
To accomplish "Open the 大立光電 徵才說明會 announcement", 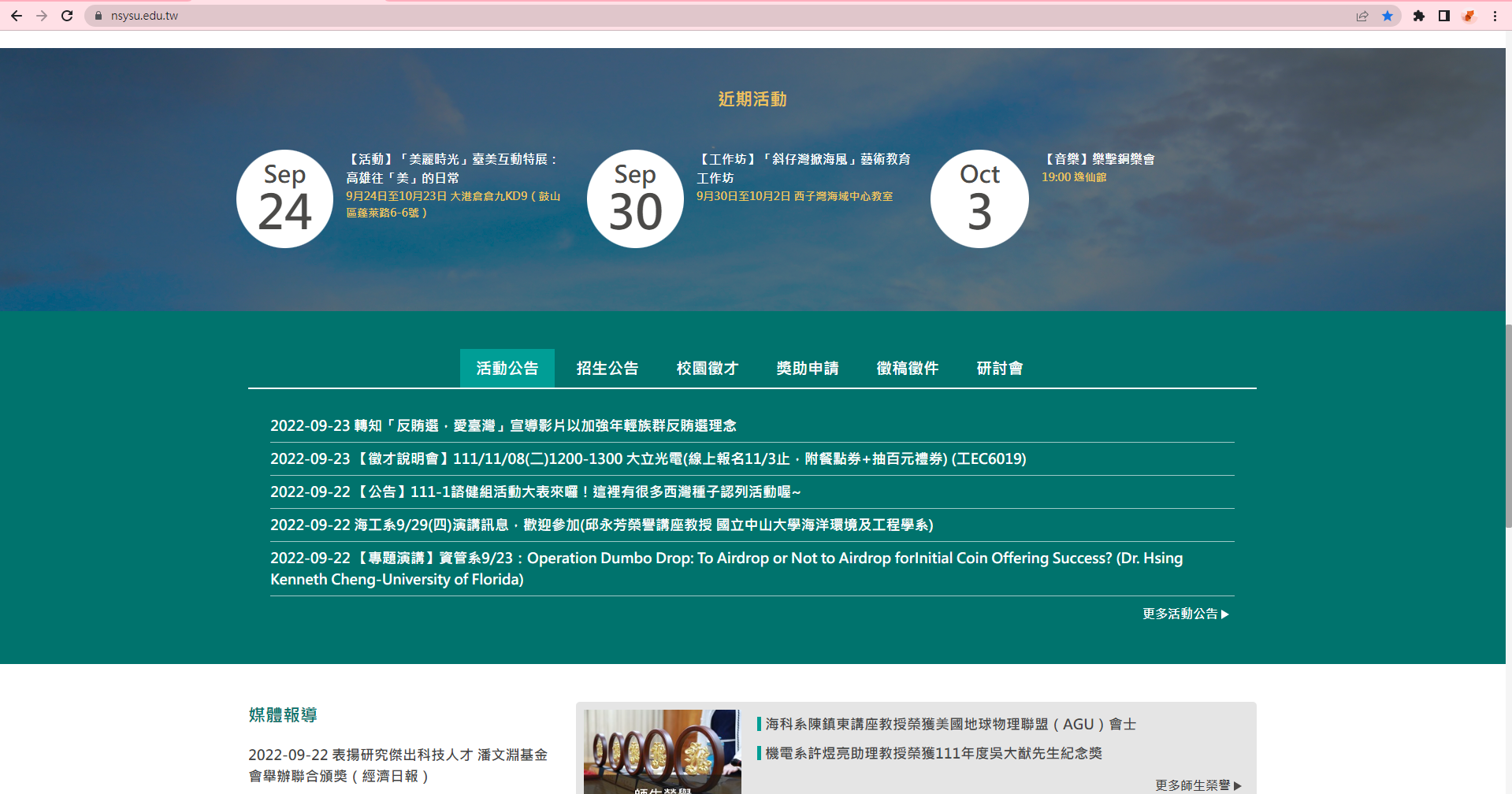I will tap(648, 458).
